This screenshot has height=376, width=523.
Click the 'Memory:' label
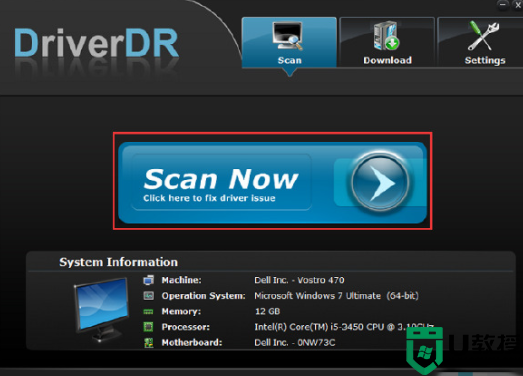181,312
